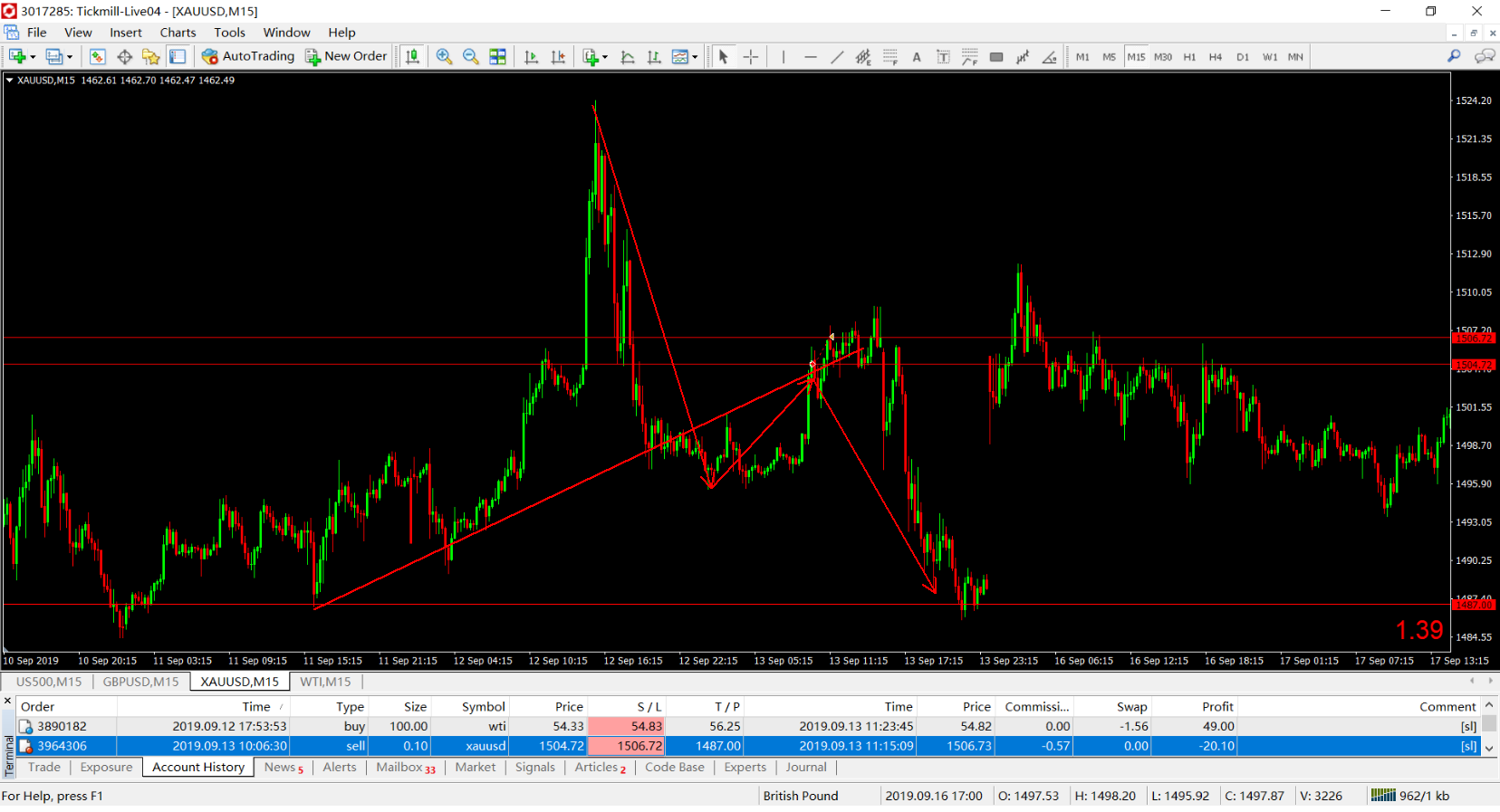The image size is (1500, 812).
Task: Switch chart timeframe to D1
Action: click(x=1243, y=57)
